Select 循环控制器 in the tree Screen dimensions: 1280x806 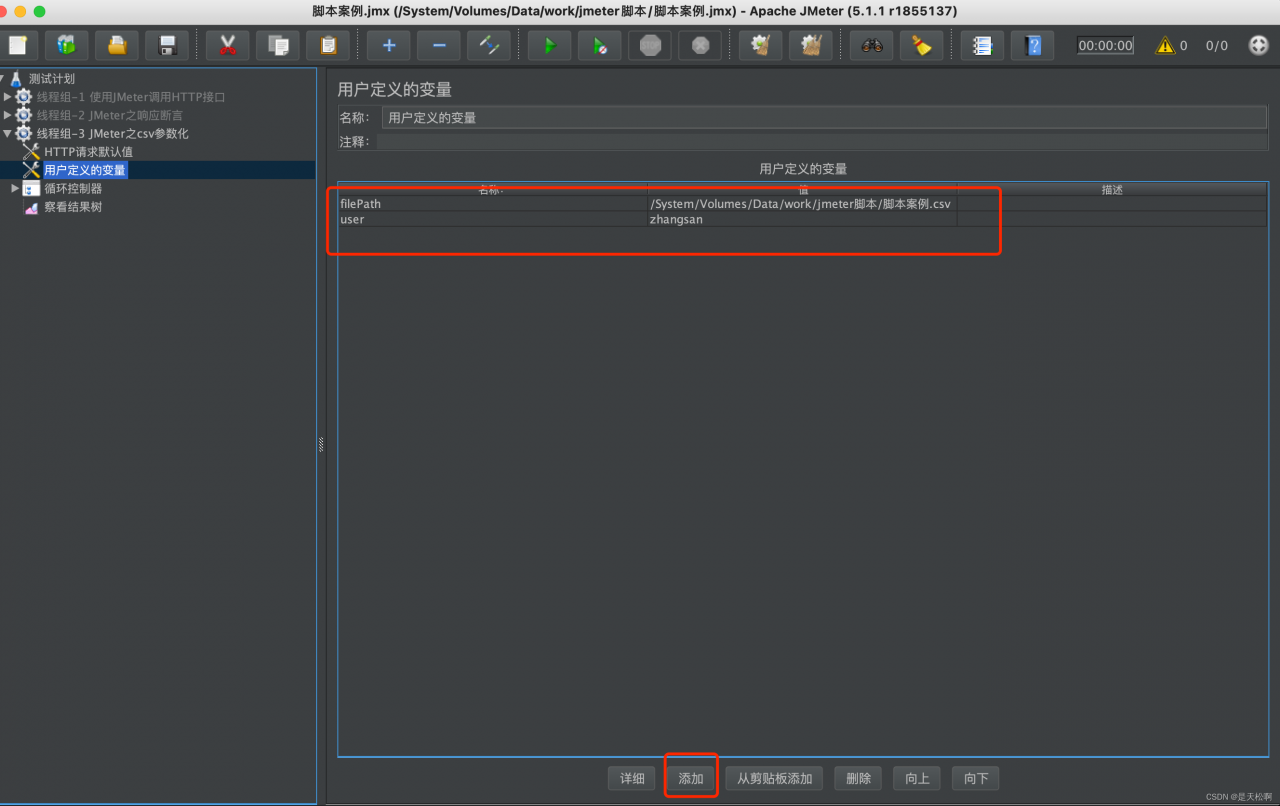pos(73,188)
